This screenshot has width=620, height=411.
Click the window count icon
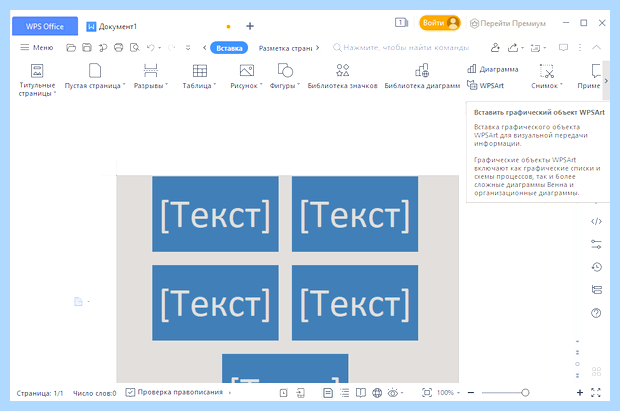401,23
